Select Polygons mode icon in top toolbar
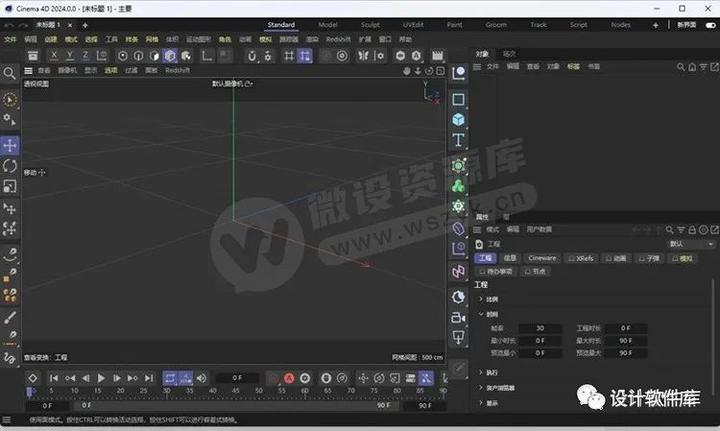The width and height of the screenshot is (720, 431). tap(154, 56)
